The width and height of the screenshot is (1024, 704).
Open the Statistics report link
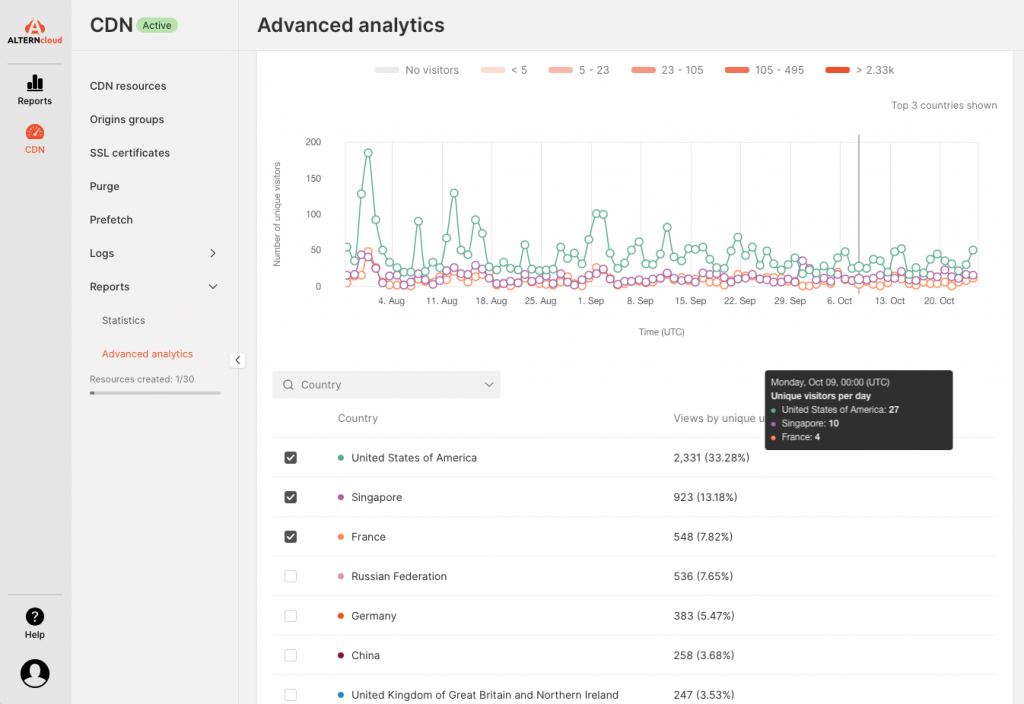123,321
